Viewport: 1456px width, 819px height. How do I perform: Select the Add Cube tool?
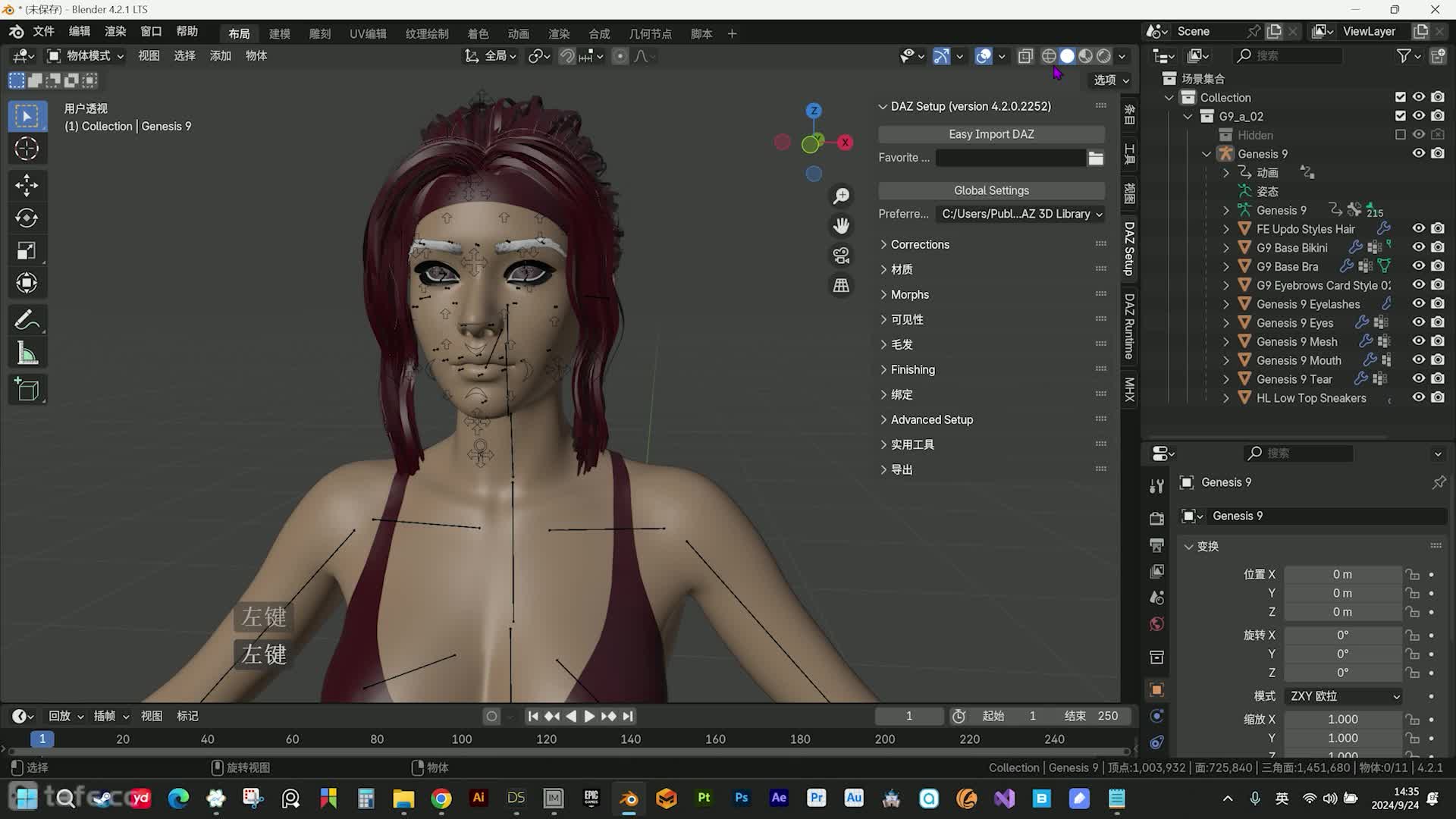[27, 390]
